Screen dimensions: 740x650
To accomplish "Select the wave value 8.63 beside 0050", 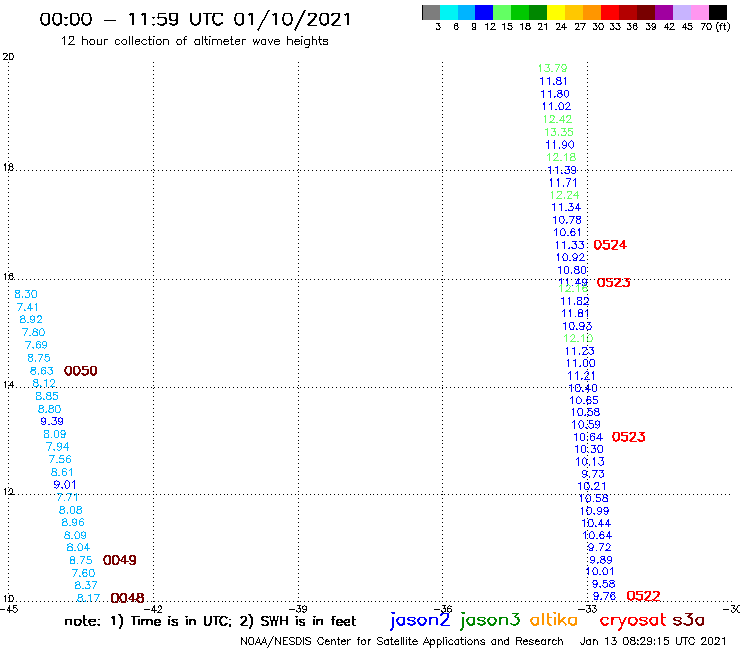I will [42, 371].
